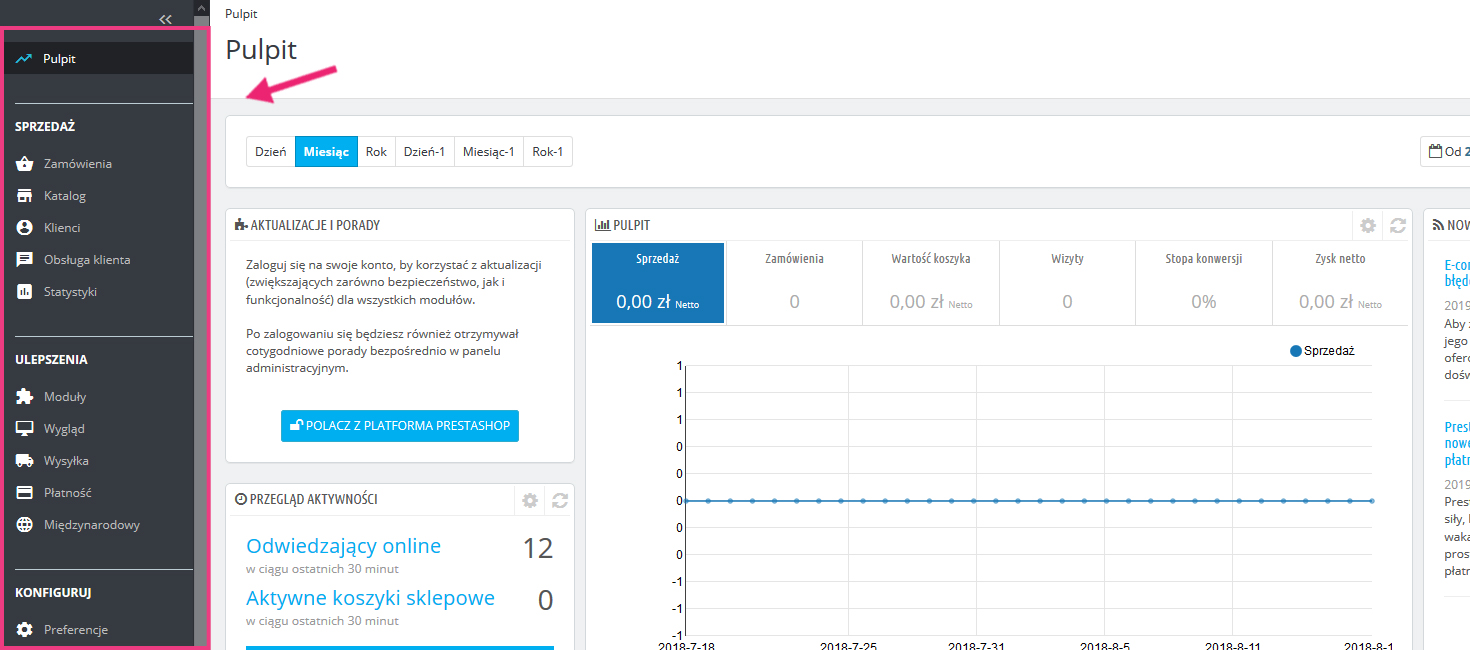Switch date range to Rok
The width and height of the screenshot is (1470, 650).
(376, 152)
